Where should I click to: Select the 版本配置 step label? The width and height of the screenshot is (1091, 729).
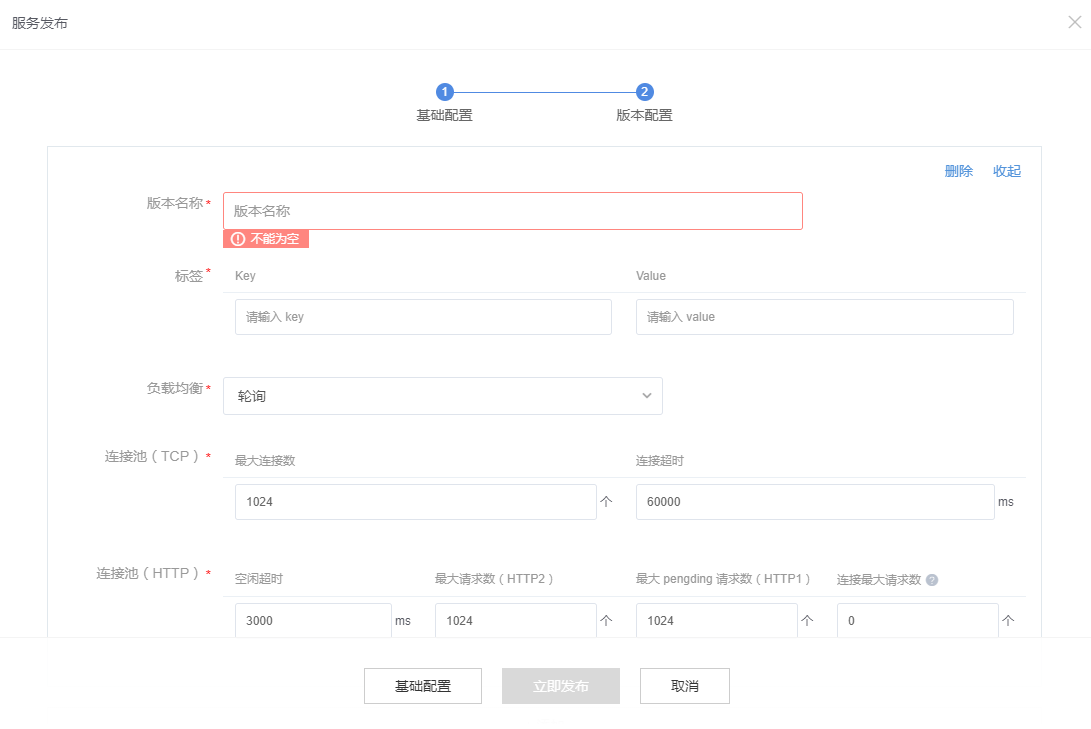pos(644,115)
